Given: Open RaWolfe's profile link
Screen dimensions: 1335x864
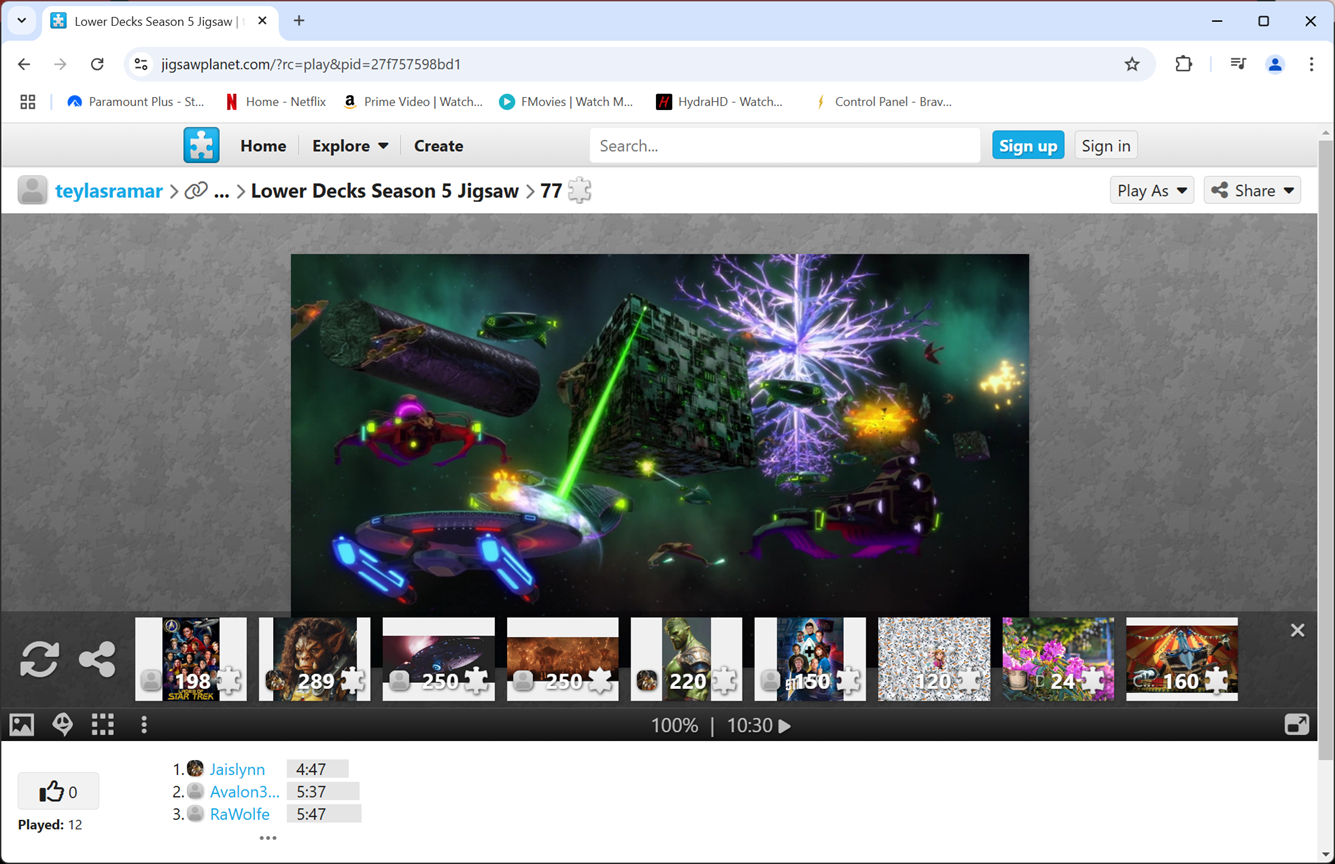Looking at the screenshot, I should (240, 814).
